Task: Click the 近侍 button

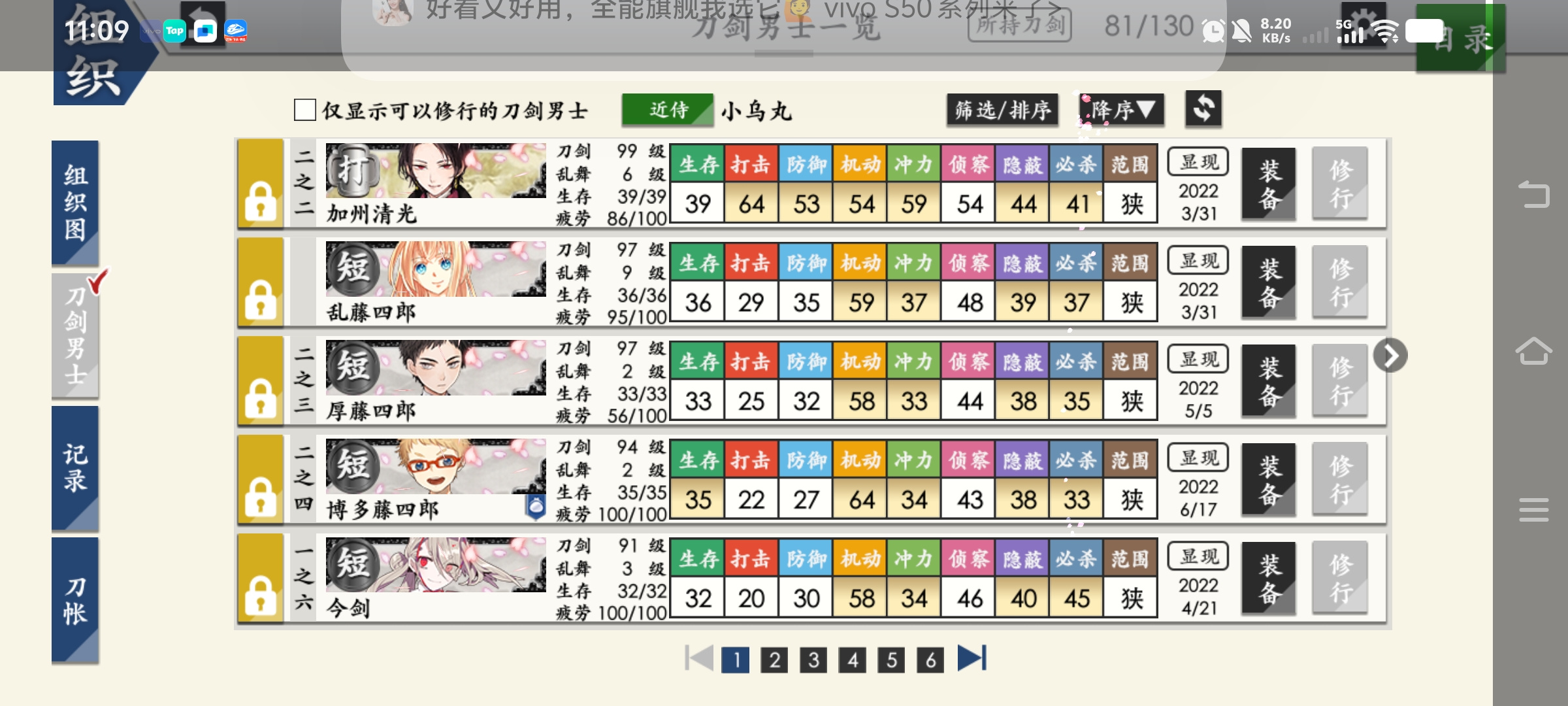Action: [667, 110]
